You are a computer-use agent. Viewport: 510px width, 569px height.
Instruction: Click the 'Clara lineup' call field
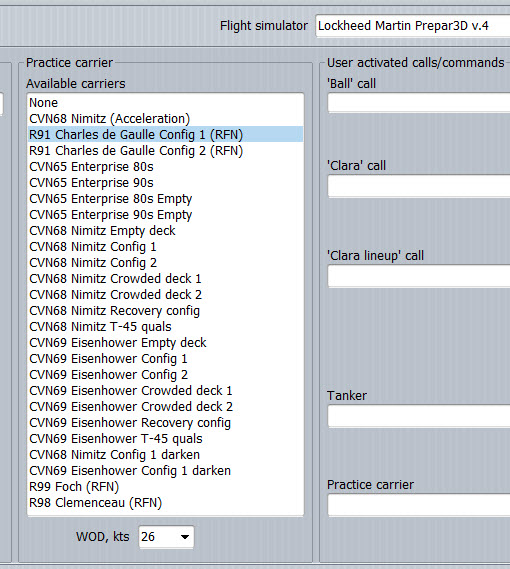click(x=419, y=276)
